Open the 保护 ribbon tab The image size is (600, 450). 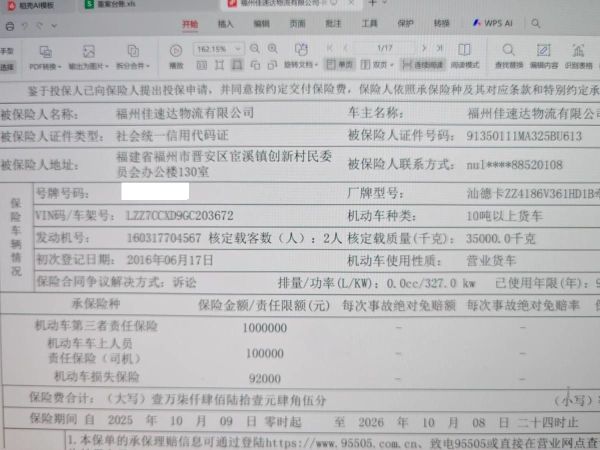(405, 24)
